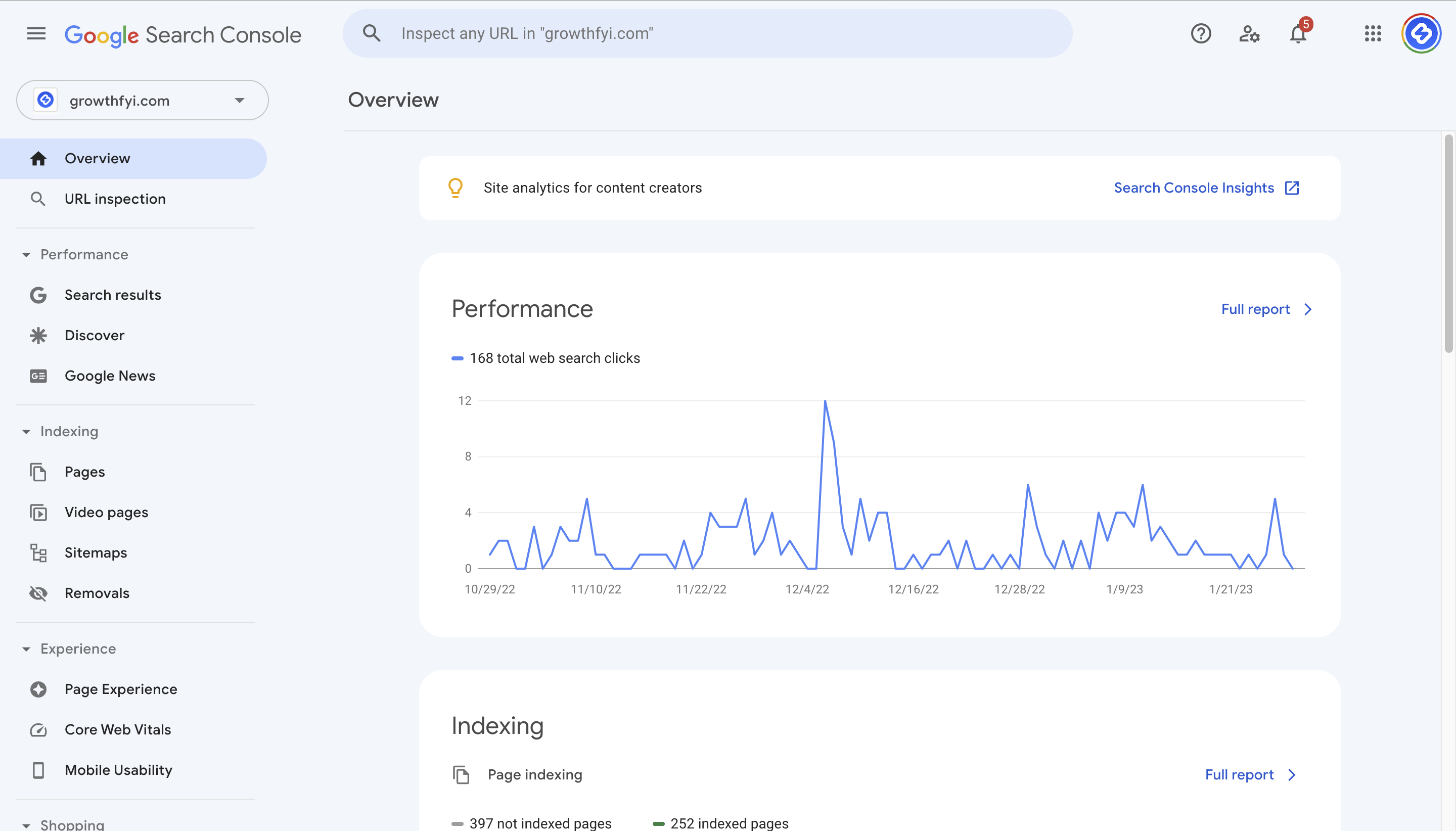Screen dimensions: 1456x831
Task: Open the Discover report
Action: click(94, 335)
